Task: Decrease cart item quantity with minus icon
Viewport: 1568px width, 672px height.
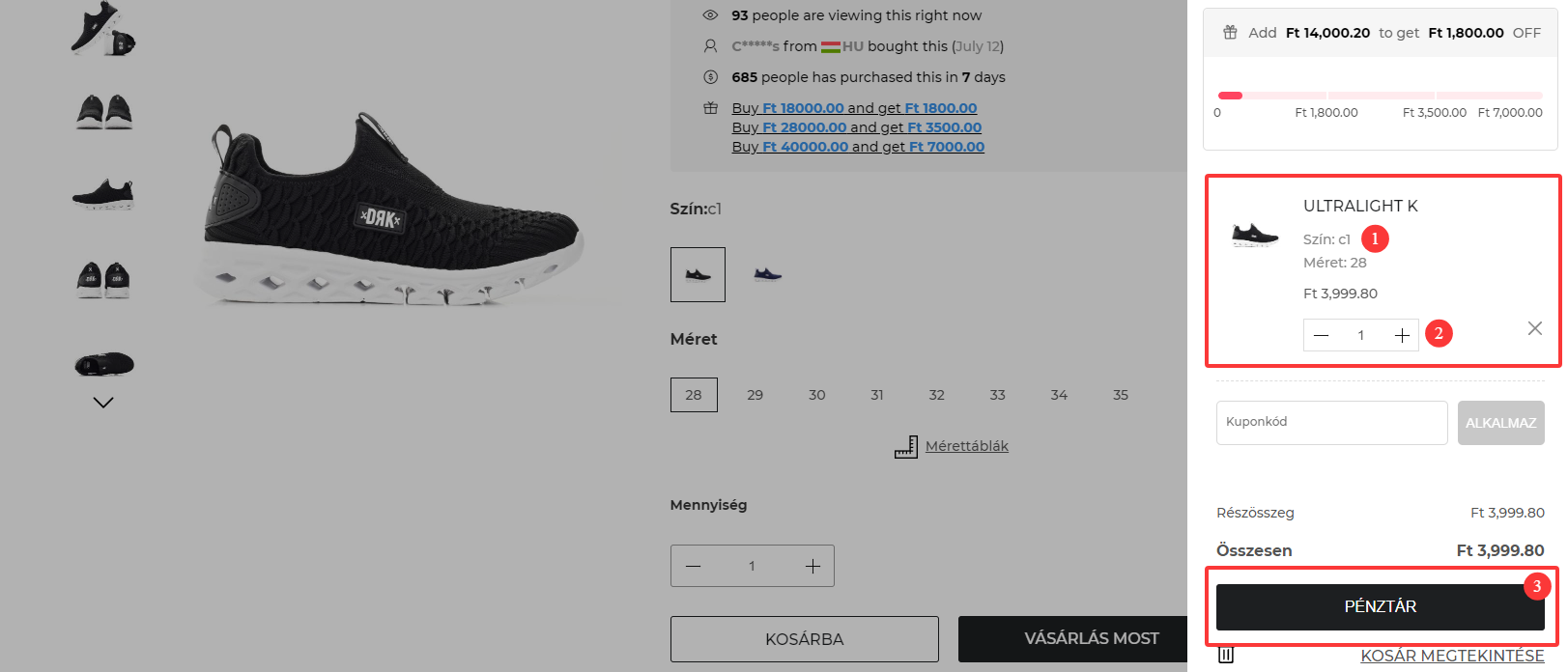Action: [1322, 335]
